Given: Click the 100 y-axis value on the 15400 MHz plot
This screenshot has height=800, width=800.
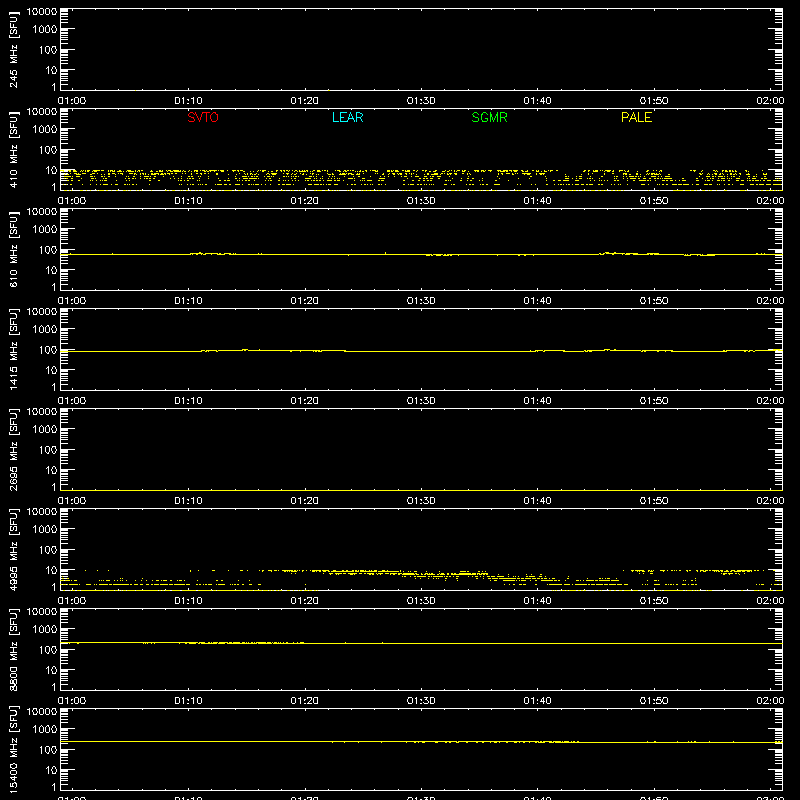Looking at the screenshot, I should [x=48, y=750].
